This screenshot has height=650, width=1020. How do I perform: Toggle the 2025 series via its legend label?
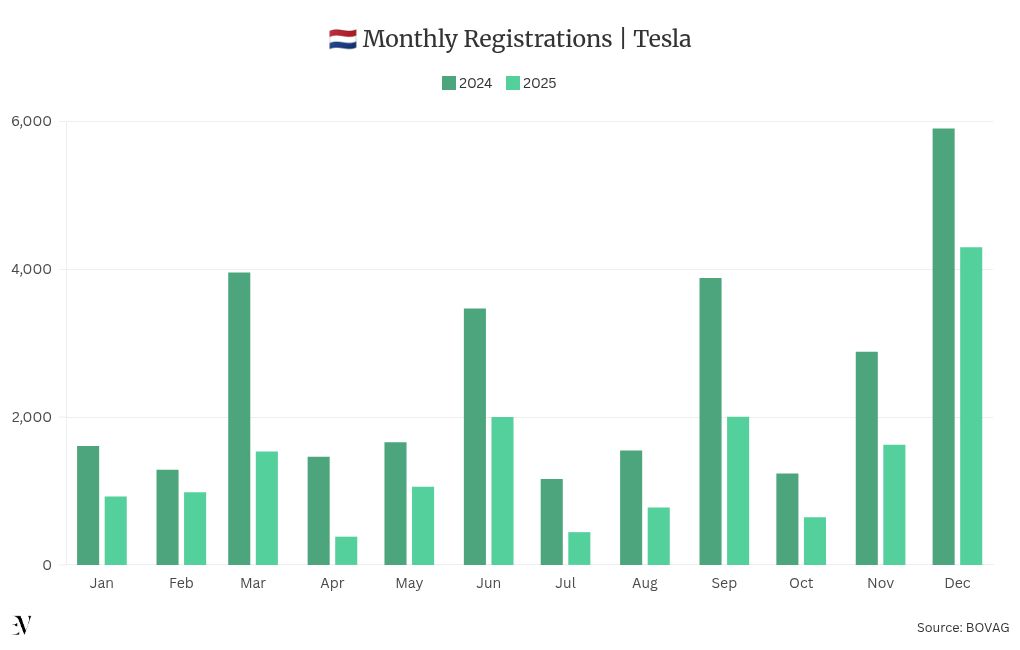539,83
